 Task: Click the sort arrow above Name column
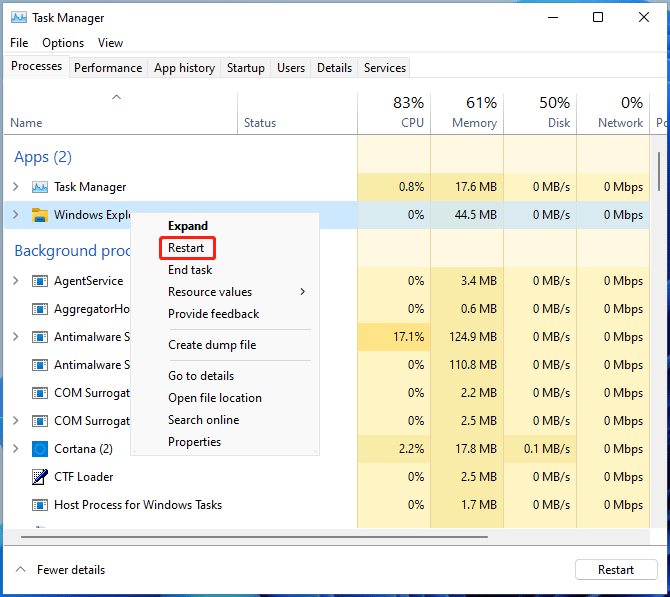point(116,97)
